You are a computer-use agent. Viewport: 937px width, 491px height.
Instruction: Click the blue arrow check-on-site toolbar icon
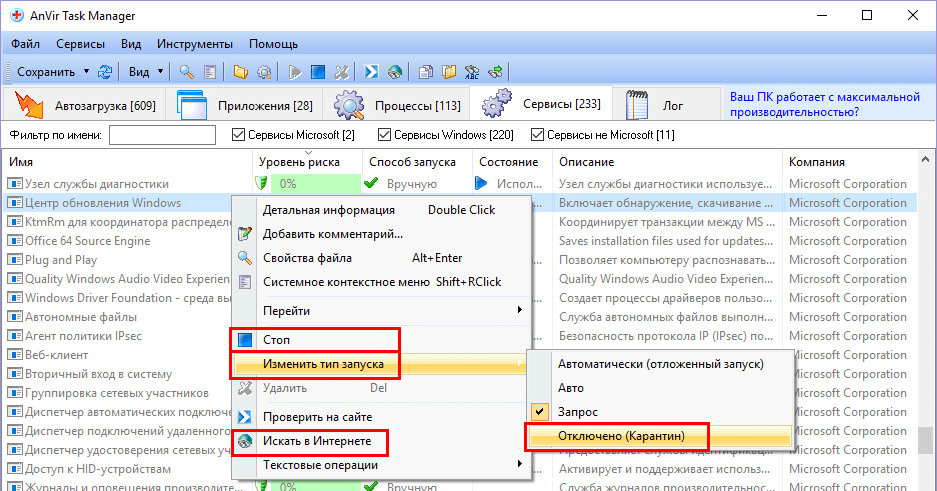coord(371,72)
